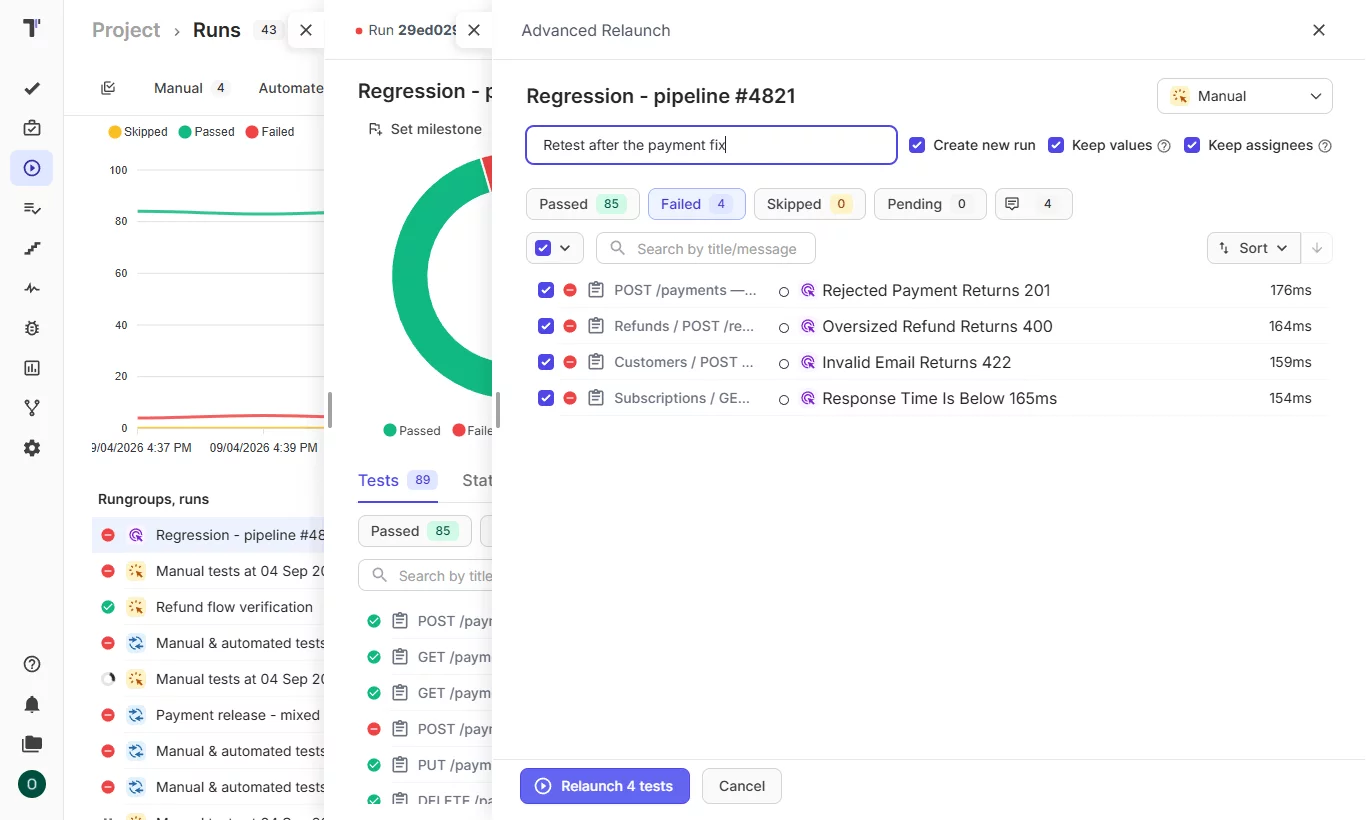The image size is (1366, 820).
Task: Filter by Passed 85 in relaunch panel
Action: point(583,204)
